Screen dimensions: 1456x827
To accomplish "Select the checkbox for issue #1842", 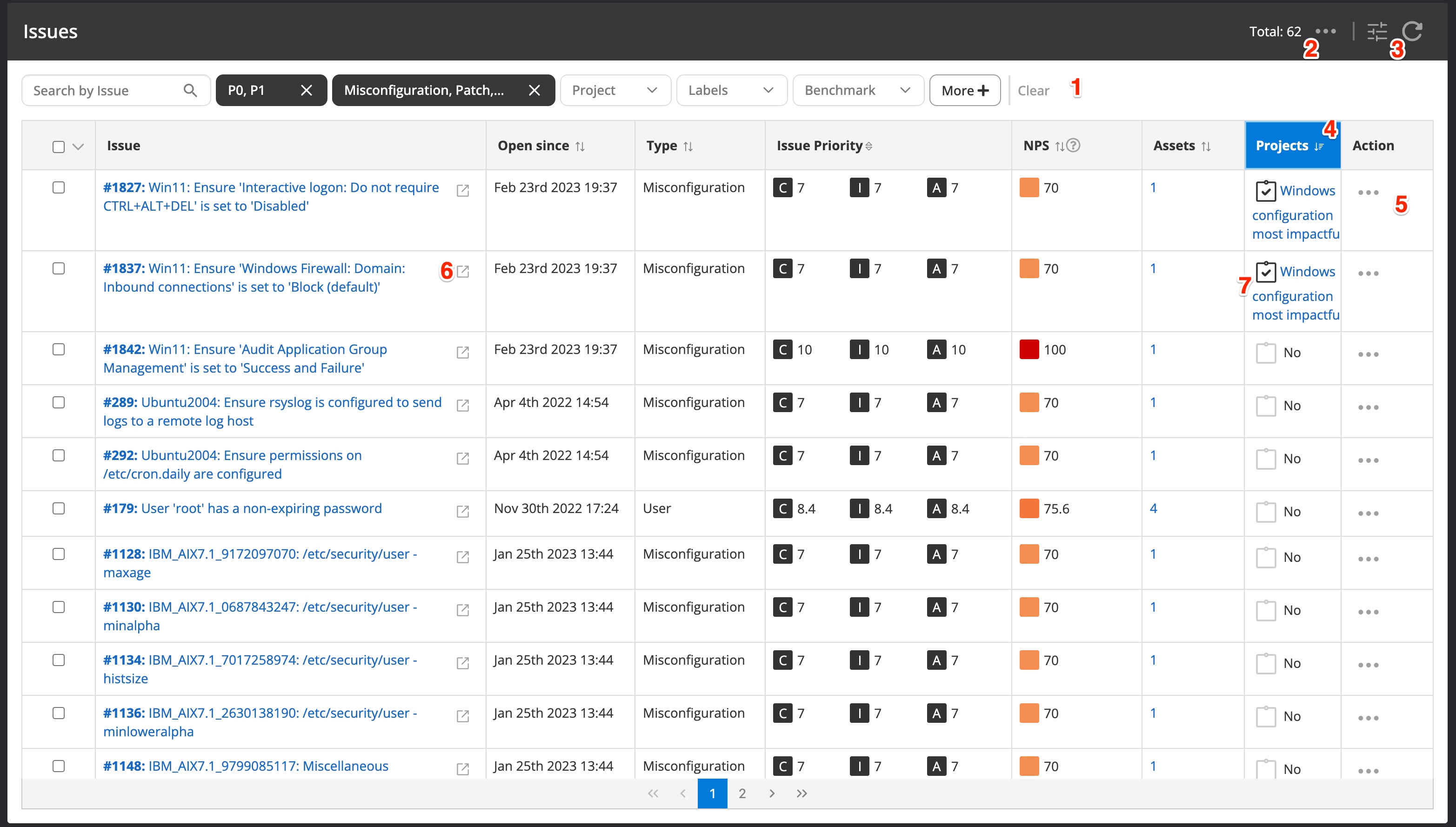I will click(59, 349).
